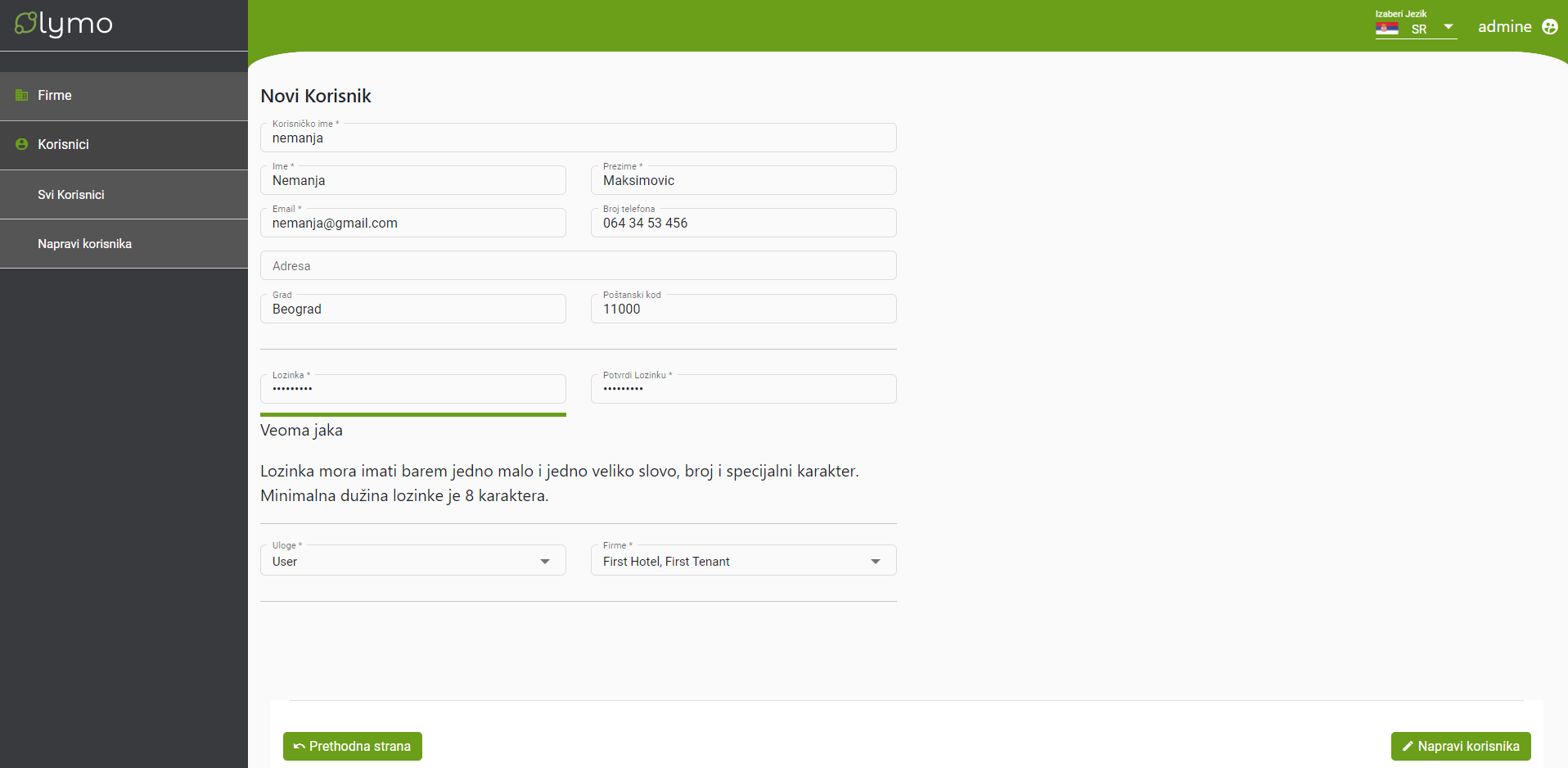Click the admin account avatar icon
Image resolution: width=1568 pixels, height=768 pixels.
tap(1549, 27)
